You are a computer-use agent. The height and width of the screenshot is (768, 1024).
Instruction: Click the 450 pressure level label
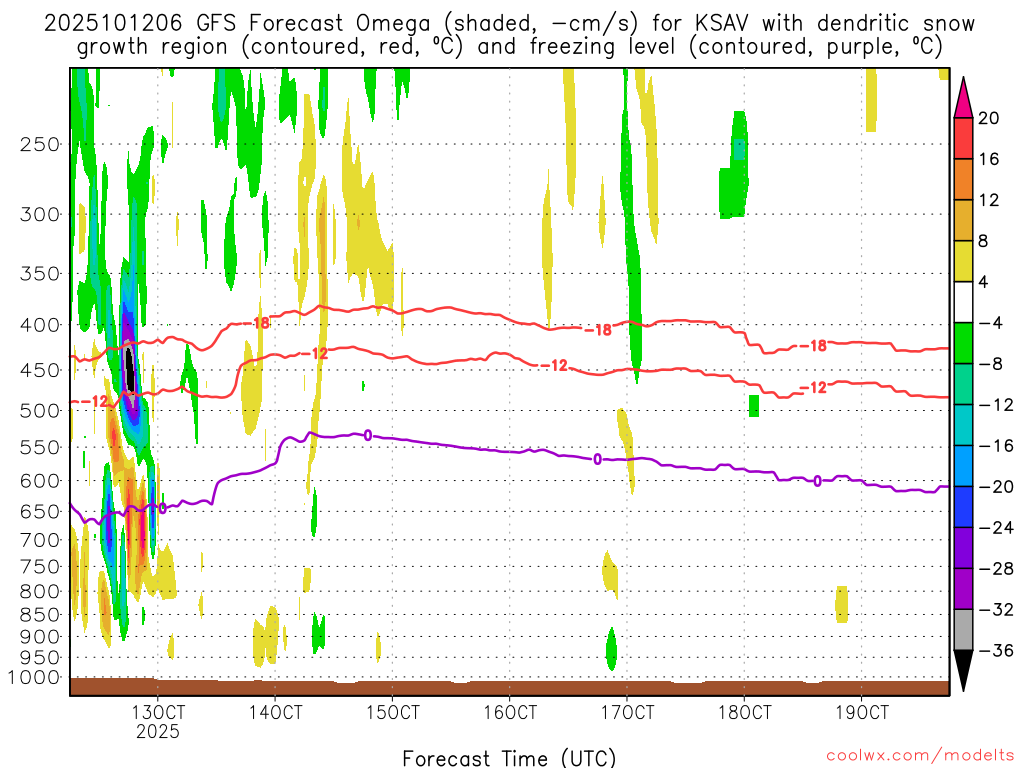tap(40, 370)
